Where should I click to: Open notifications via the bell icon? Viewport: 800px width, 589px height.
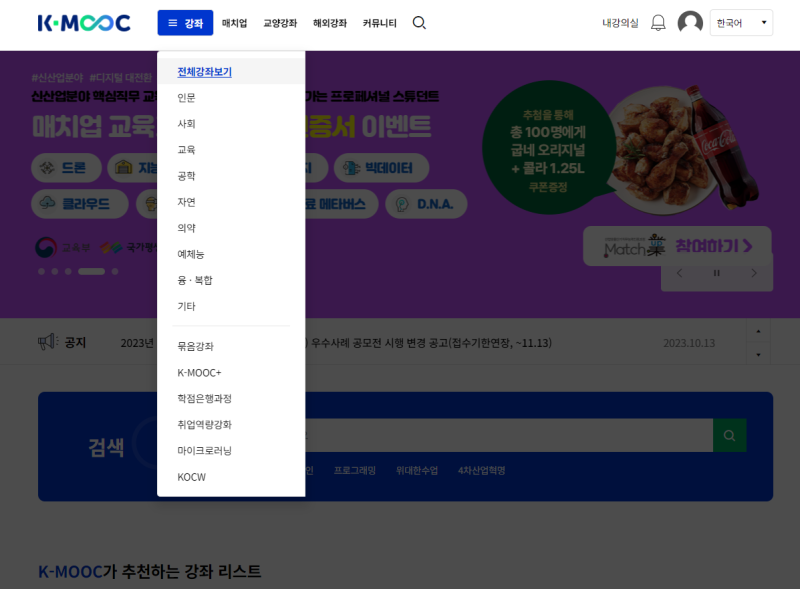658,21
